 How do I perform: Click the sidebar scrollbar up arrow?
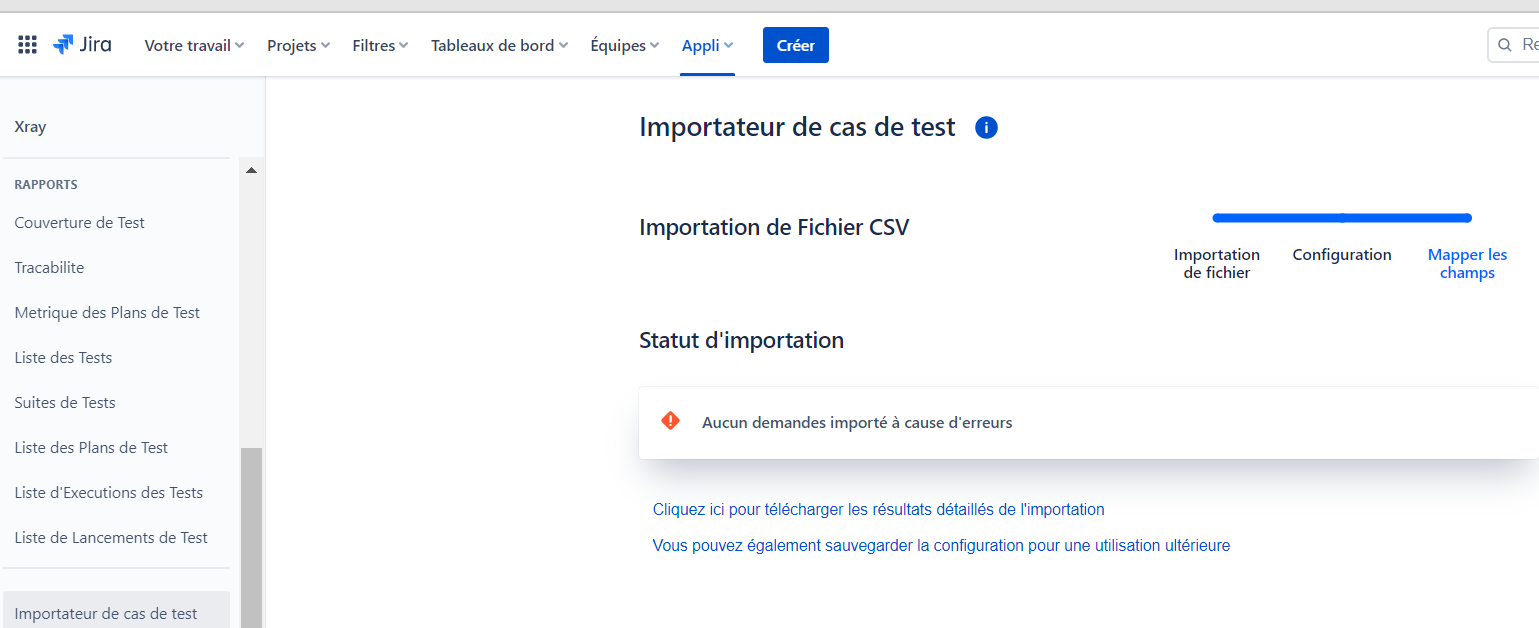pos(251,169)
